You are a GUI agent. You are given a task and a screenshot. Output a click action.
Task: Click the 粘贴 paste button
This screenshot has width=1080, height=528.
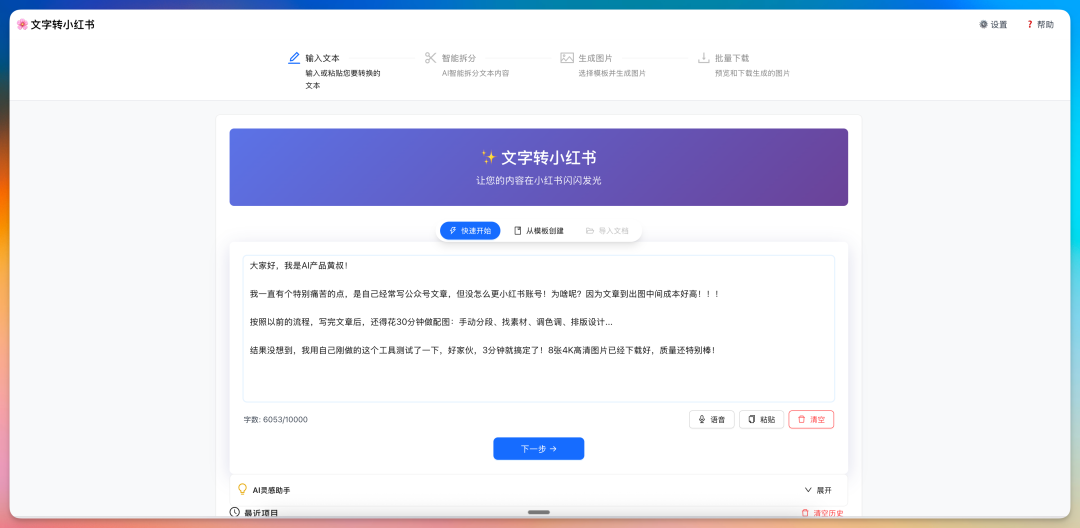pyautogui.click(x=761, y=419)
